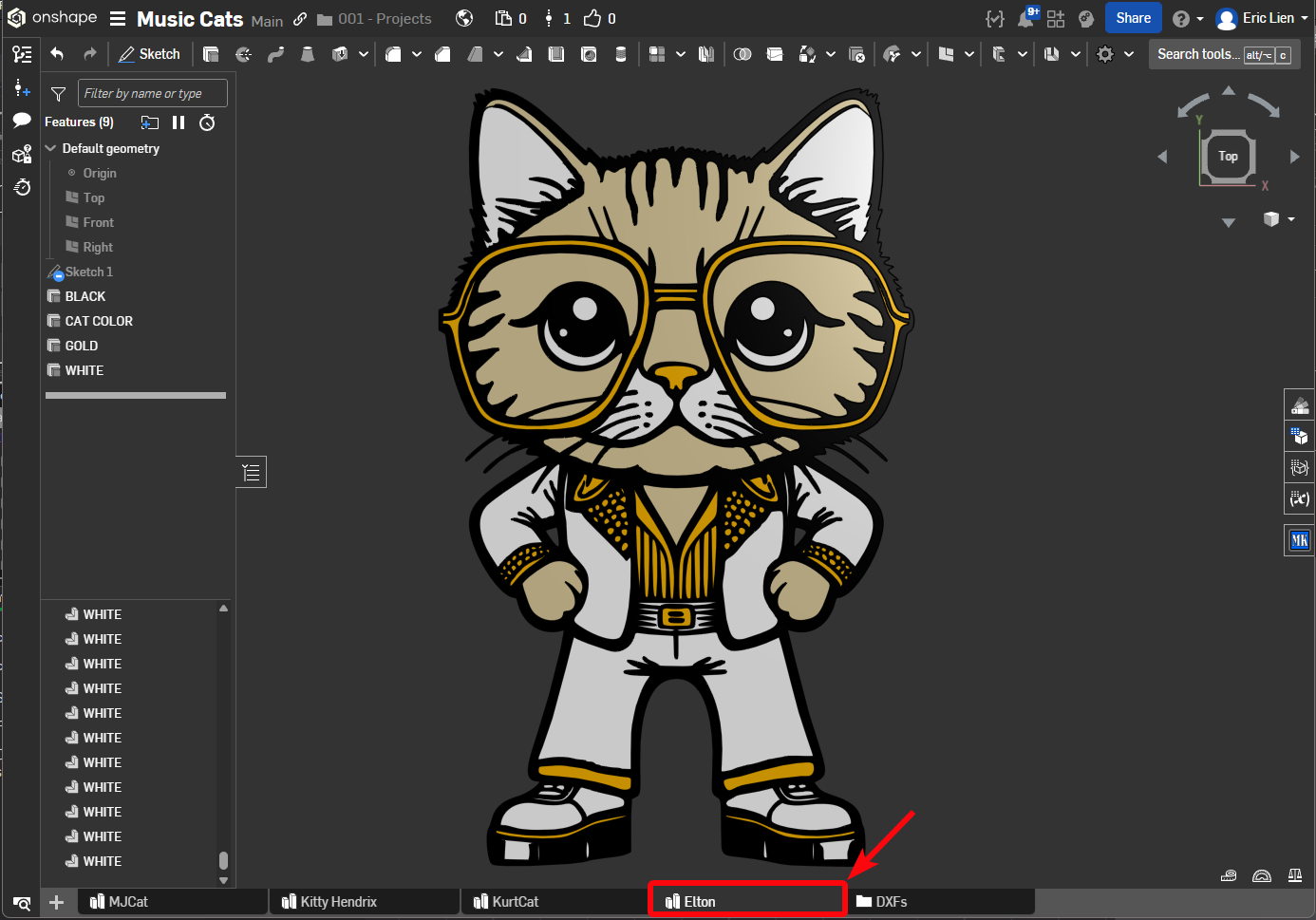Select the Revolve tool
Image resolution: width=1316 pixels, height=920 pixels.
[x=243, y=54]
